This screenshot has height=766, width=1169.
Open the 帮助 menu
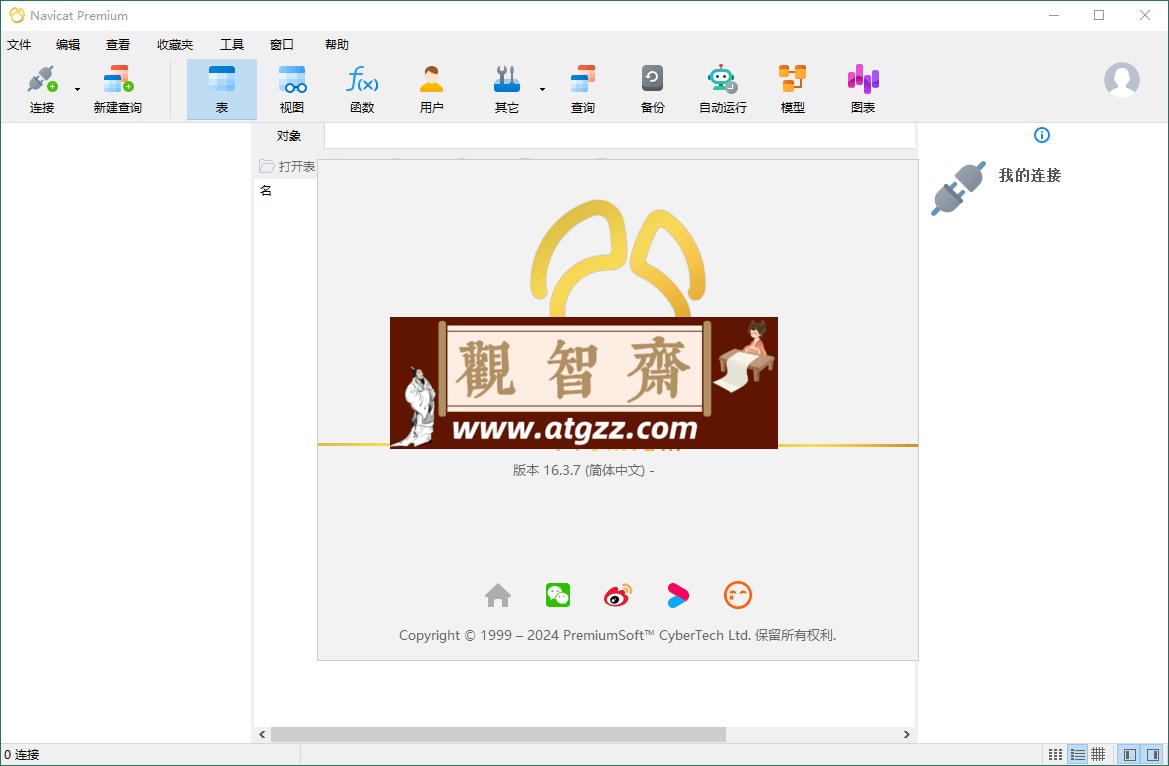point(337,45)
